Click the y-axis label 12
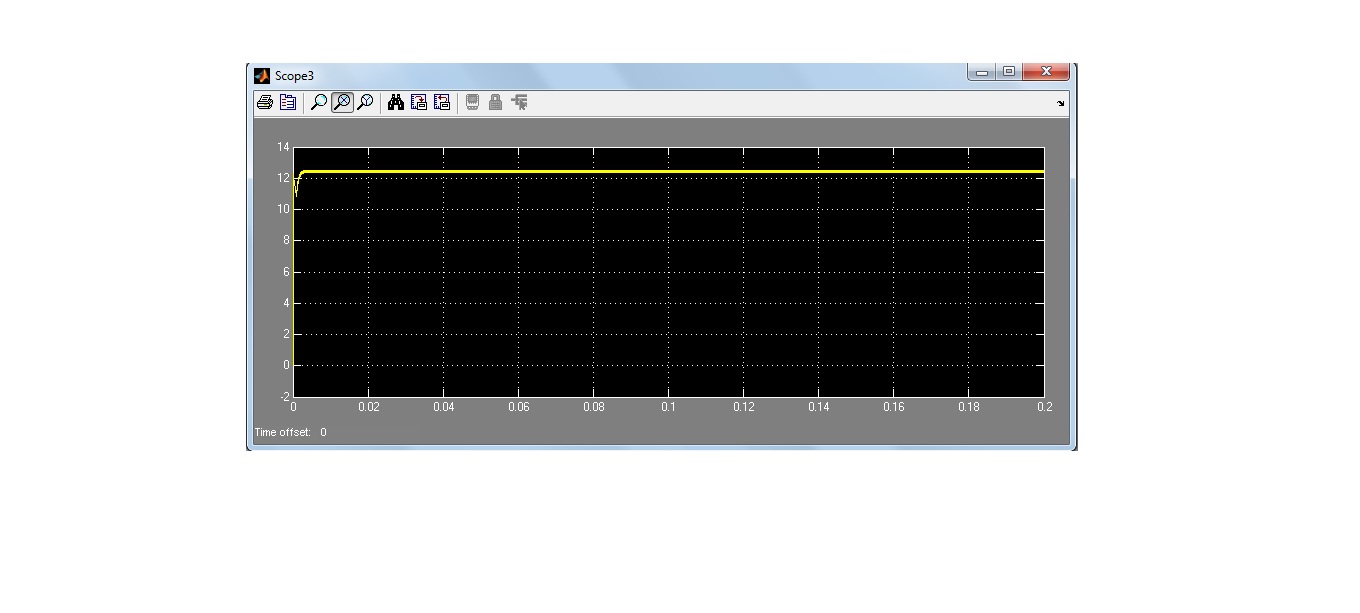The height and width of the screenshot is (613, 1360). [x=283, y=178]
